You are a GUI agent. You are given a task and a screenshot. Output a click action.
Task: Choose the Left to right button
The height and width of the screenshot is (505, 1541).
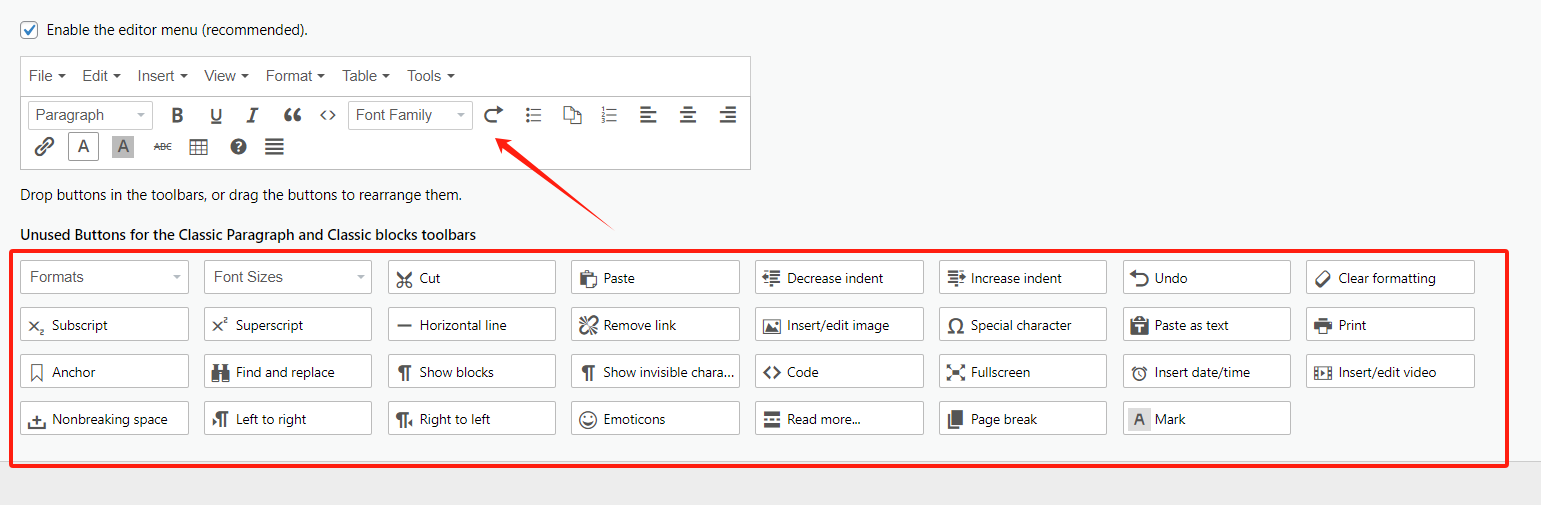point(288,418)
